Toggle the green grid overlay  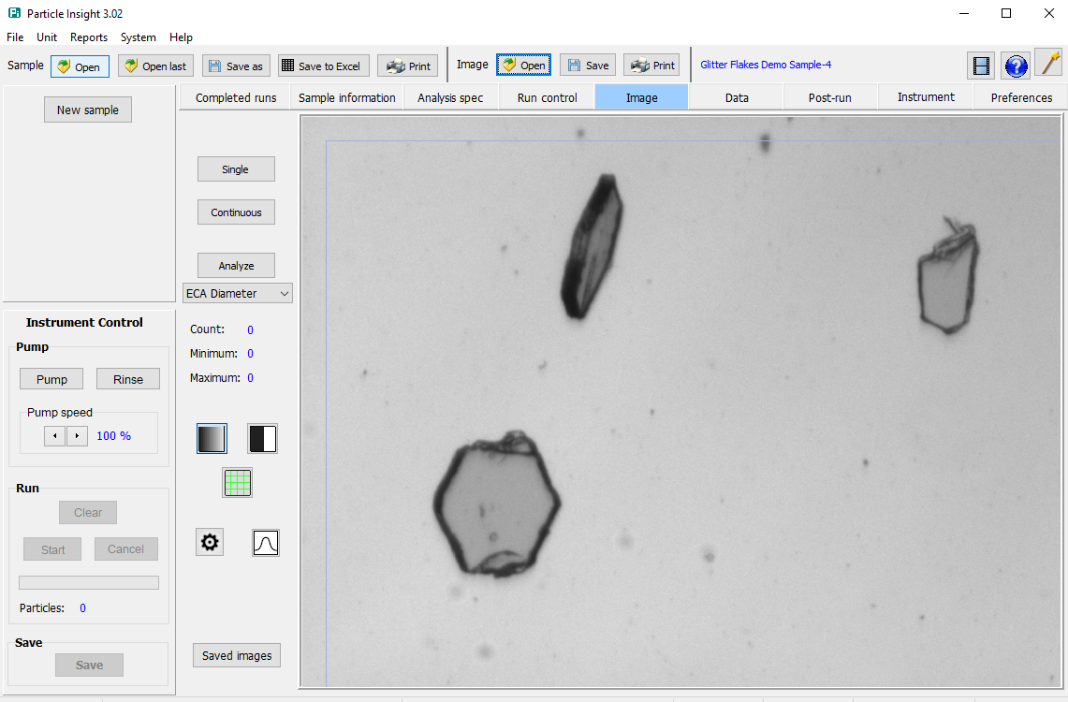[237, 483]
